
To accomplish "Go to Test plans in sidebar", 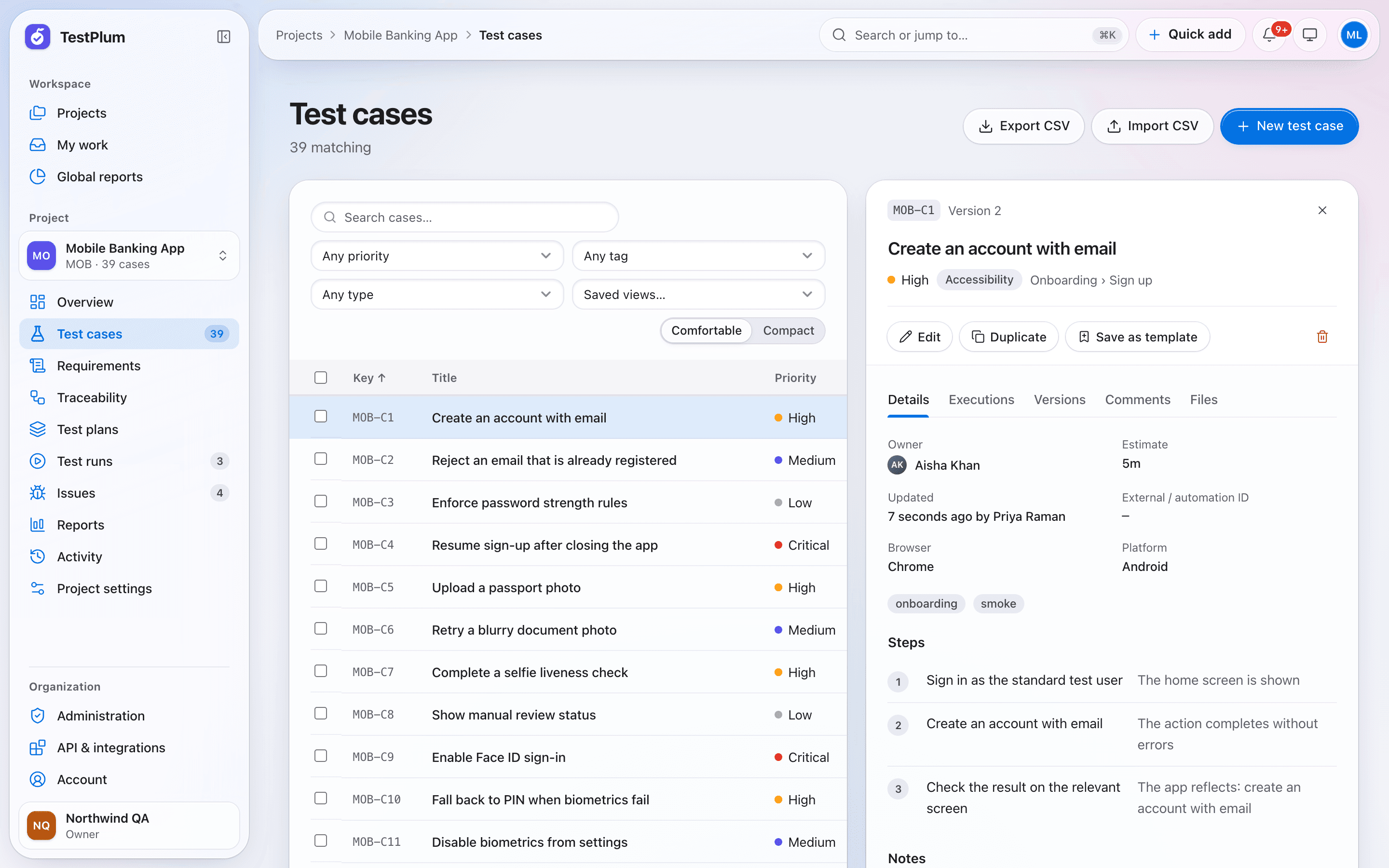I will 129,429.
